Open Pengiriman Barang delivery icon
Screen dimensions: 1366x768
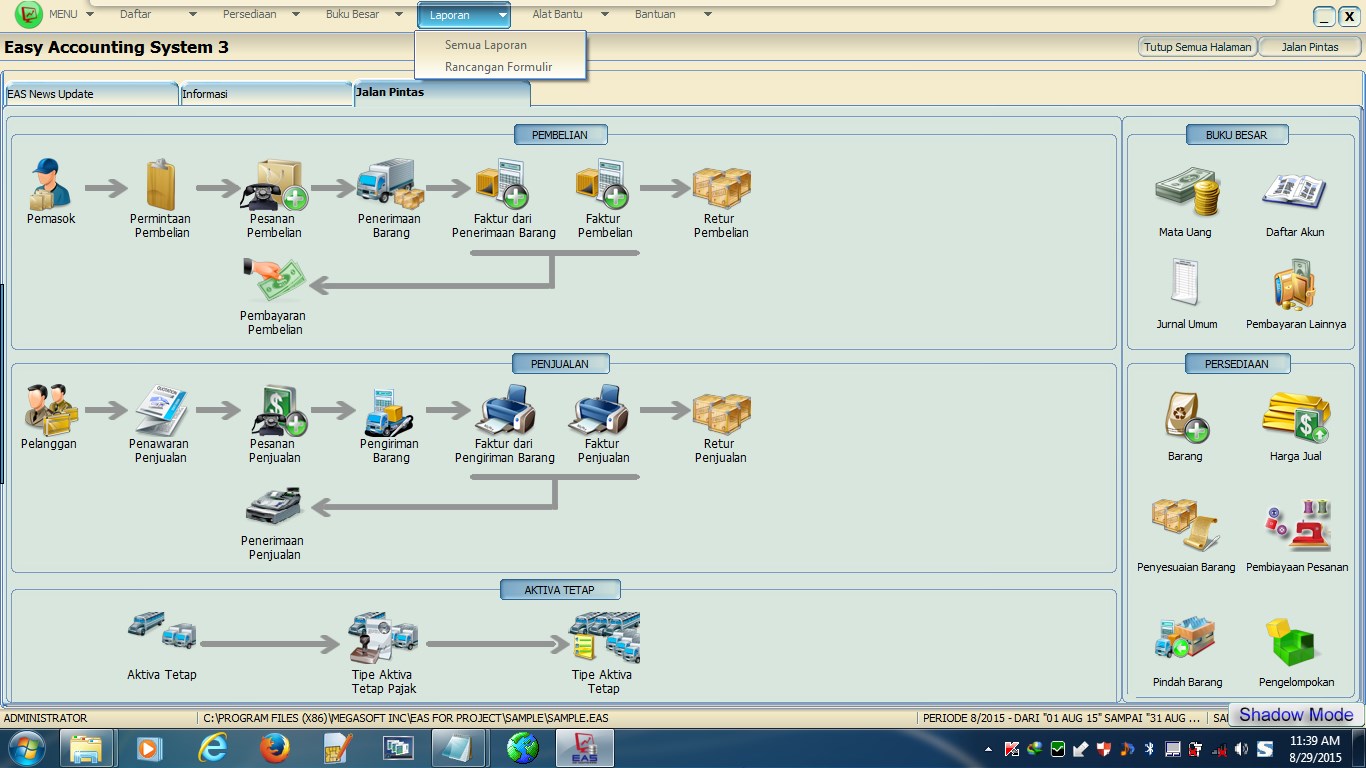tap(389, 411)
